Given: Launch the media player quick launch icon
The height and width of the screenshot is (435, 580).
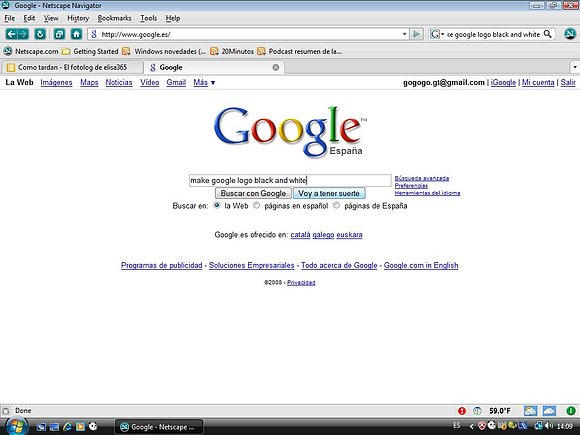Looking at the screenshot, I should [x=80, y=426].
